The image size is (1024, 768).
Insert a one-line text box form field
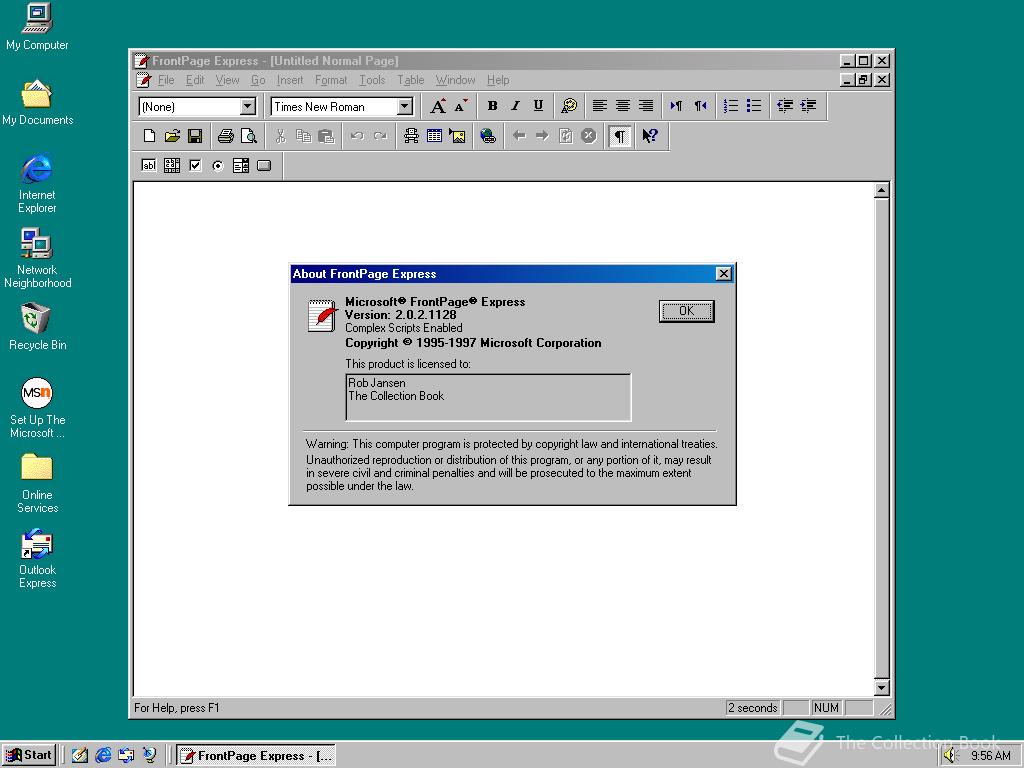click(x=149, y=165)
